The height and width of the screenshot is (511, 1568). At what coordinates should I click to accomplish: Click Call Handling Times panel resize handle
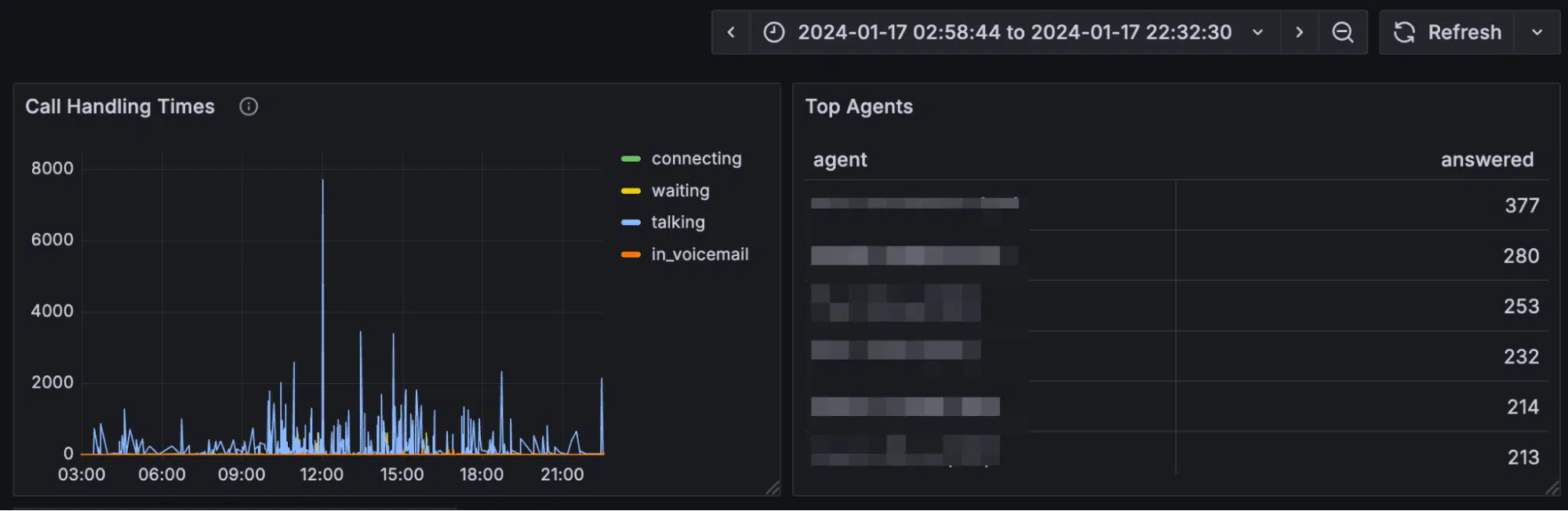click(x=773, y=488)
